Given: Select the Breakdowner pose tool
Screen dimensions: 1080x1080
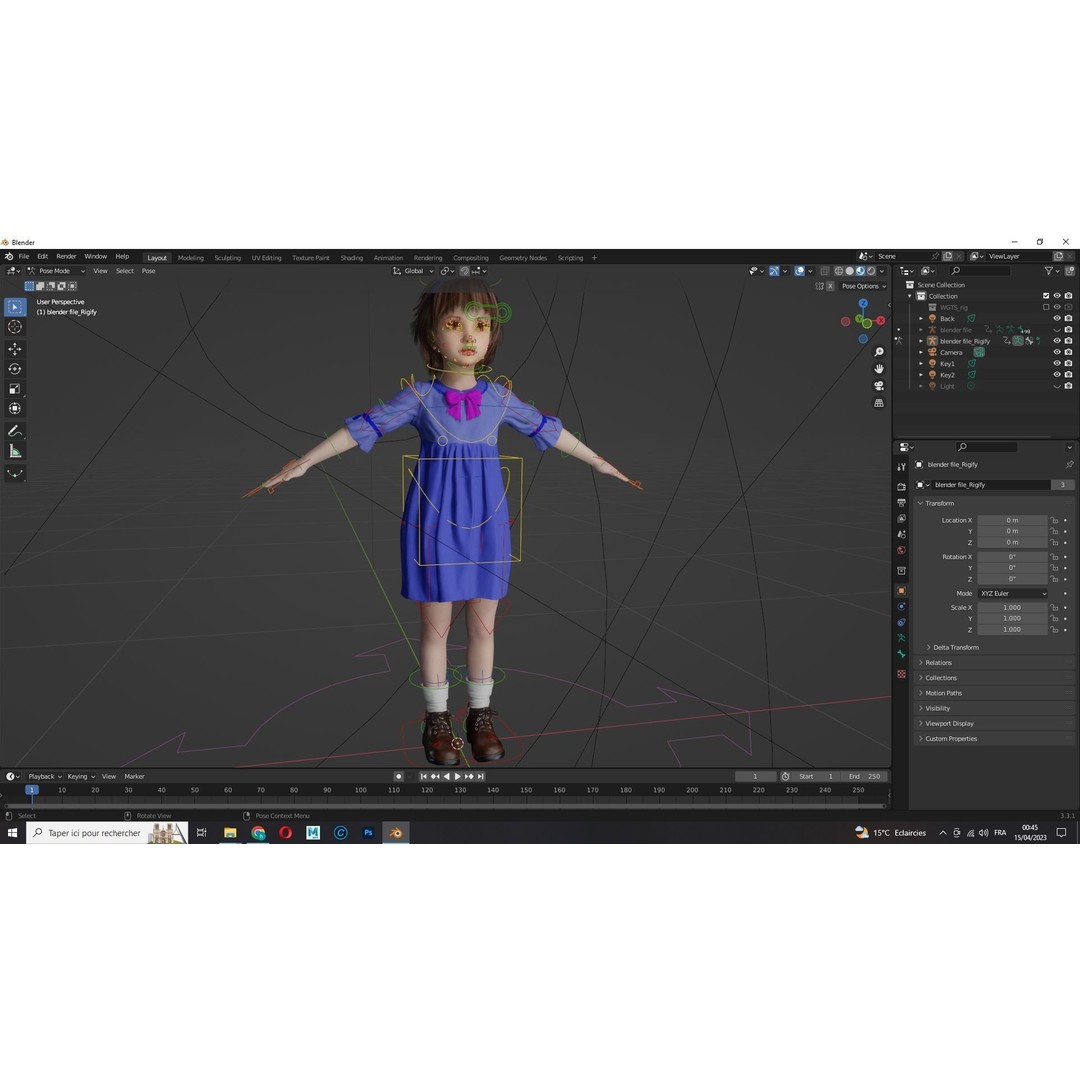Looking at the screenshot, I should pyautogui.click(x=14, y=473).
